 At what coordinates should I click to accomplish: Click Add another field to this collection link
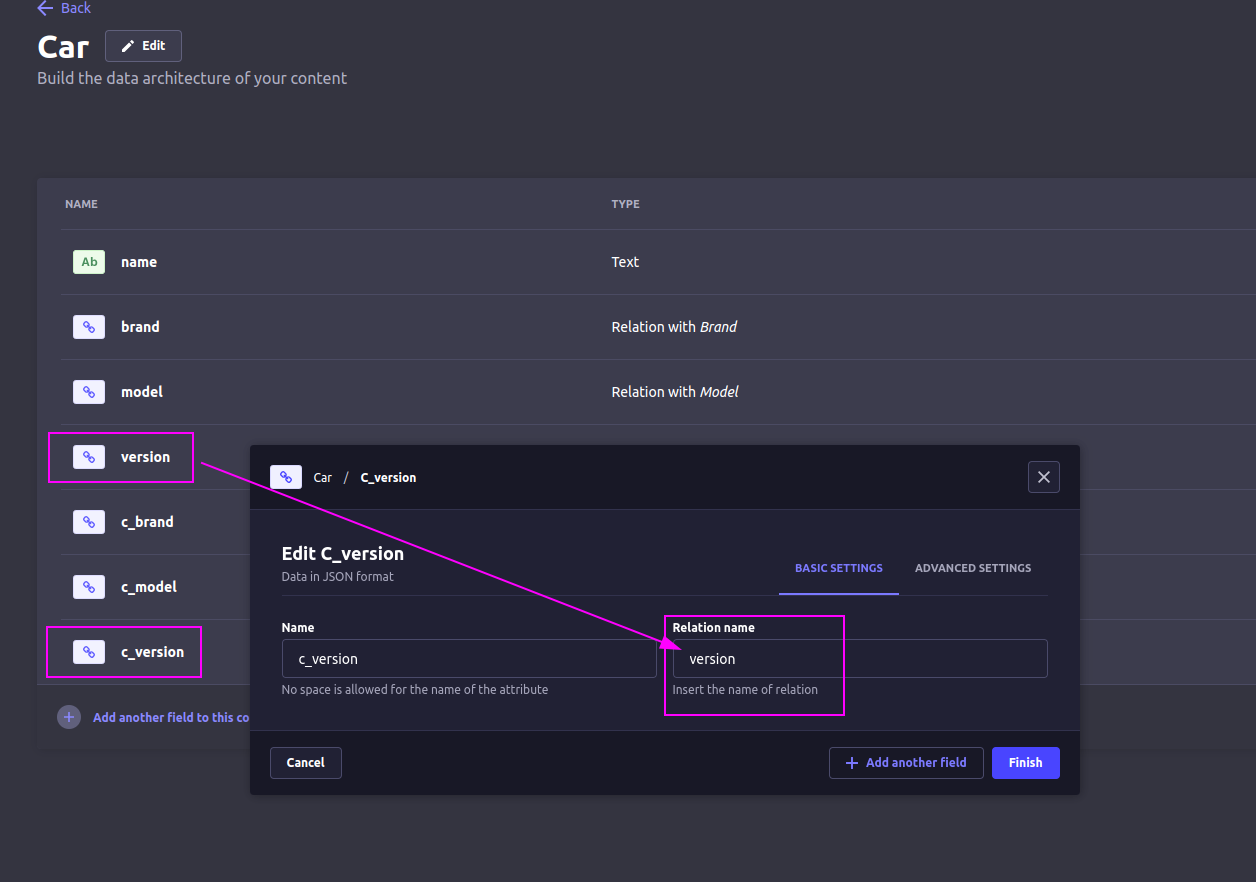coord(171,717)
